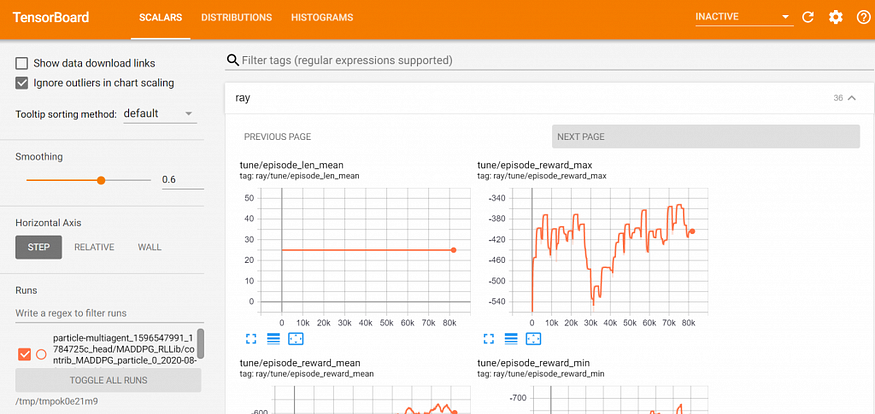Click the particle-multiagent run name
875x414 pixels.
click(123, 349)
